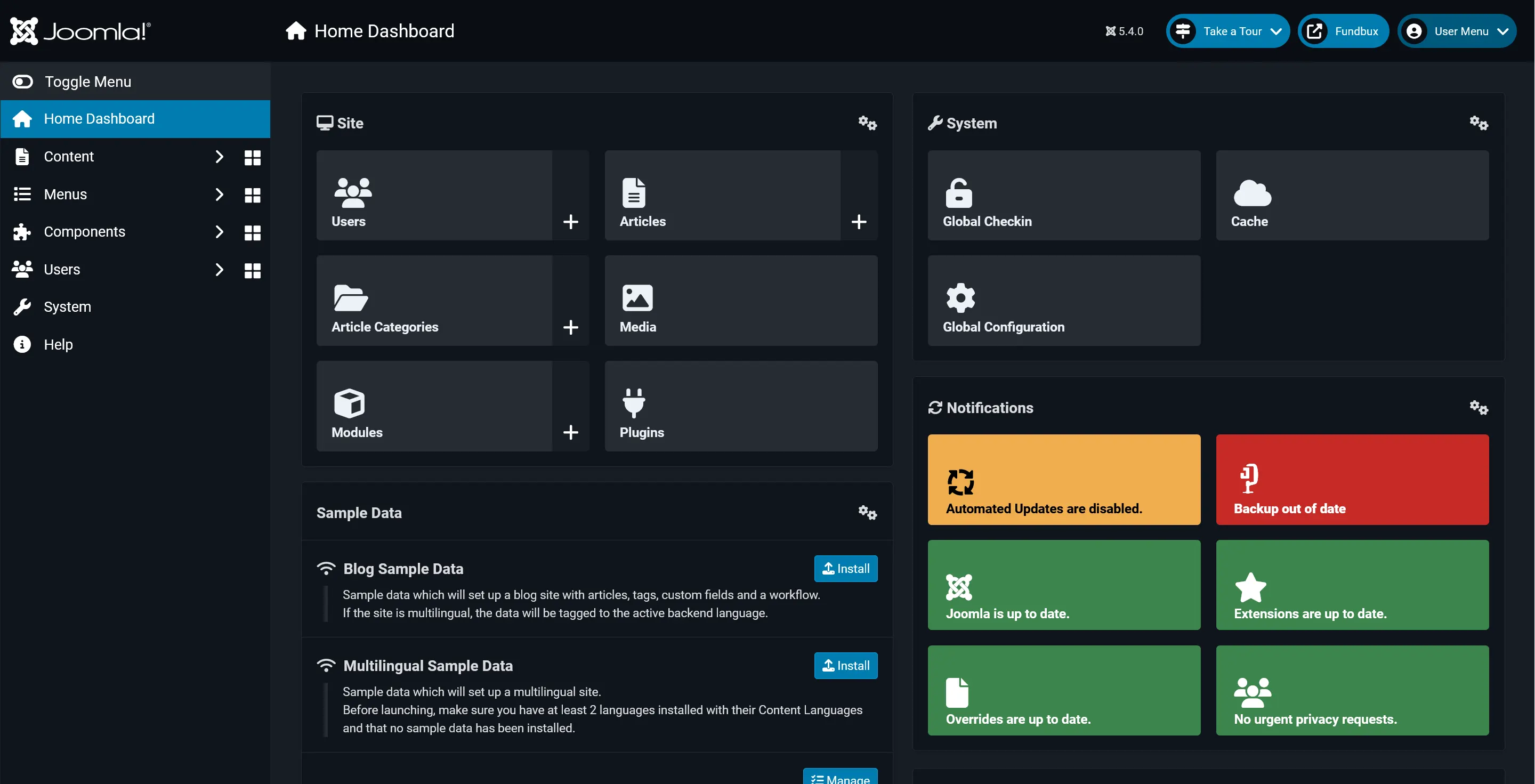The width and height of the screenshot is (1535, 784).
Task: Open the red Backup out of date tile
Action: [1352, 480]
